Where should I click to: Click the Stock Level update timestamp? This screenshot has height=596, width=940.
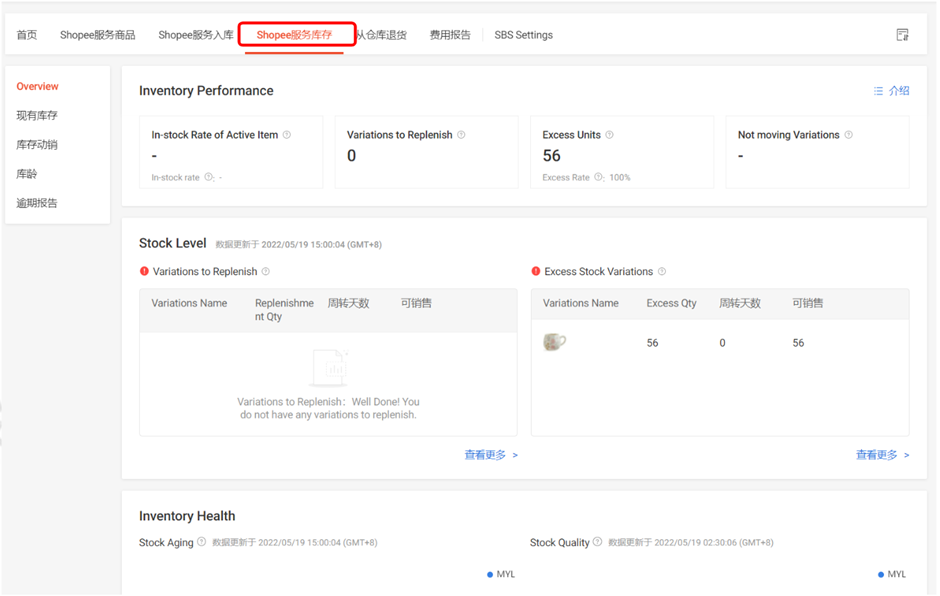299,245
